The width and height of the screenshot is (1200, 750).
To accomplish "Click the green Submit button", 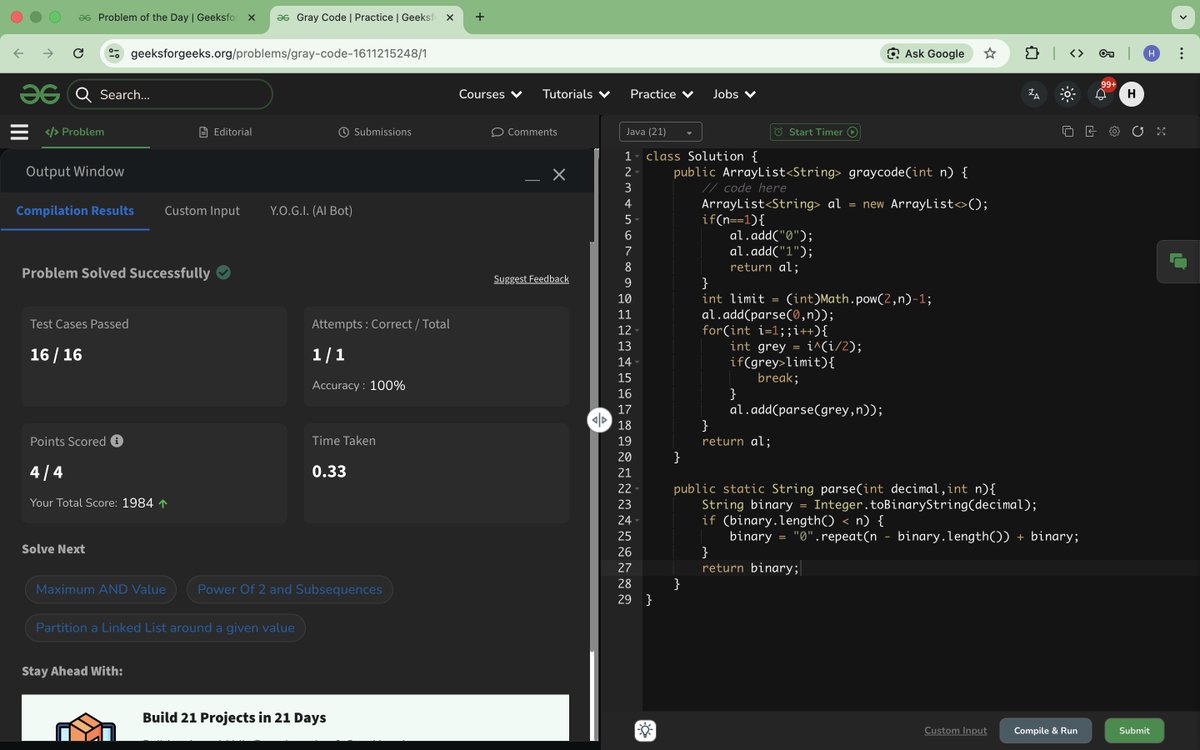I will [x=1134, y=731].
